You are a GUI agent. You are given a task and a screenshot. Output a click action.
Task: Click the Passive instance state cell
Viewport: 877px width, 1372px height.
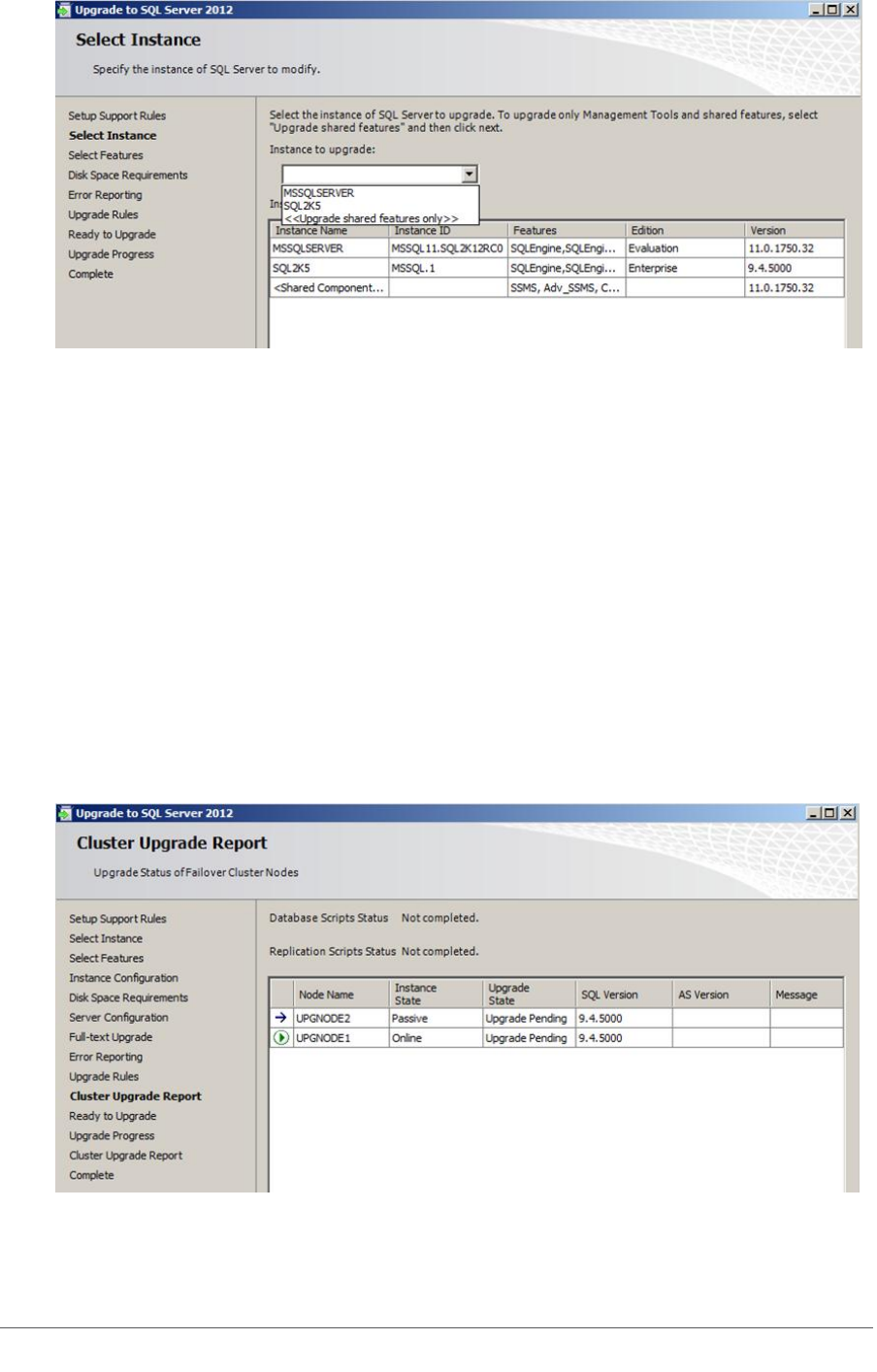(x=436, y=1019)
